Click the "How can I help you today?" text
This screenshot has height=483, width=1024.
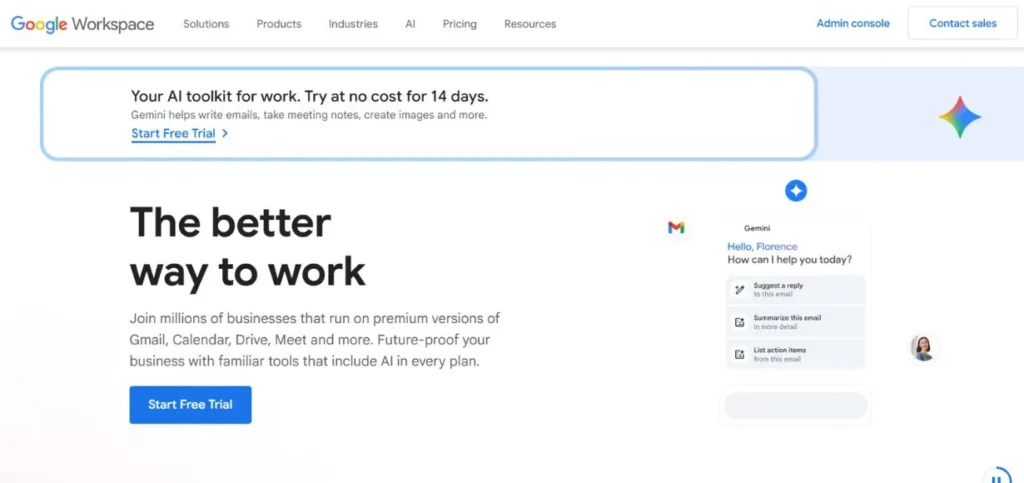790,260
